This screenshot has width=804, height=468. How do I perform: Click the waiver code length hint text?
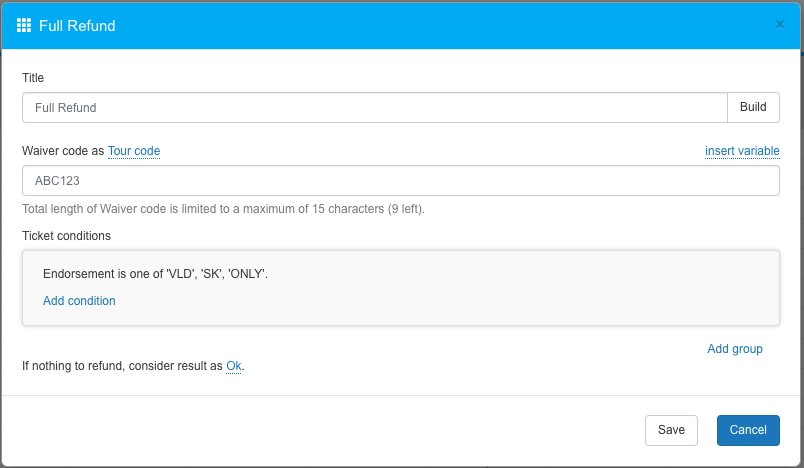223,209
